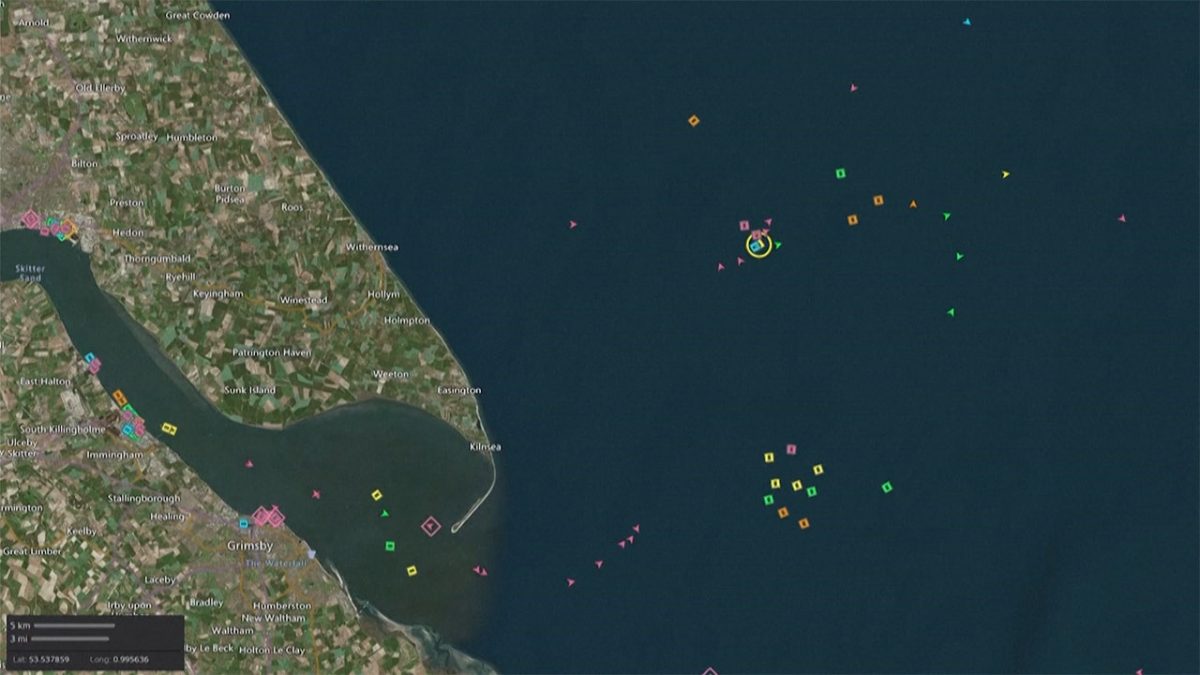Select the Kilnsea label on the map
The width and height of the screenshot is (1200, 675).
pyautogui.click(x=484, y=447)
